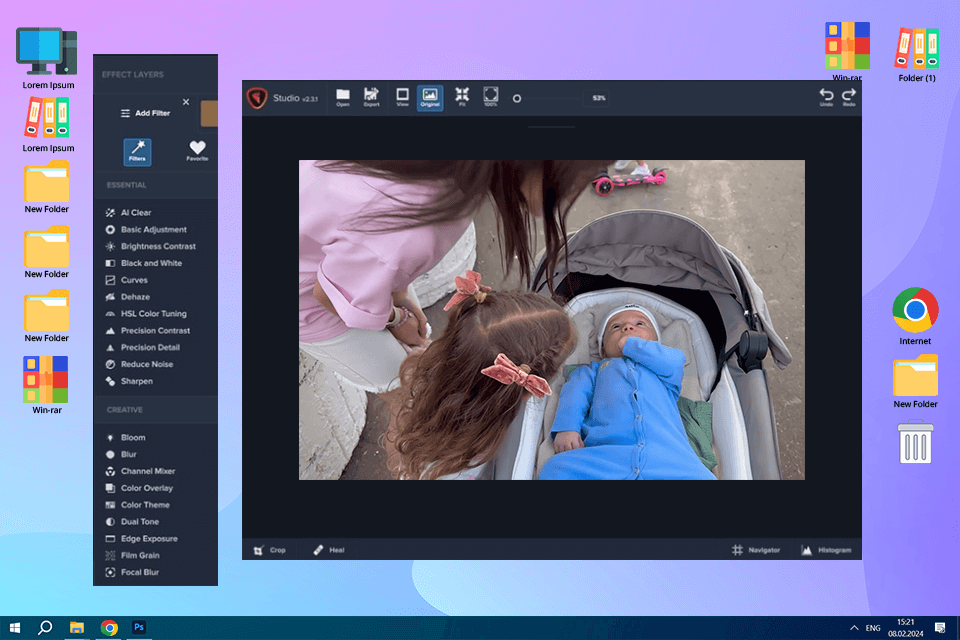Click the Add Filter button
This screenshot has height=640, width=960.
click(x=146, y=113)
